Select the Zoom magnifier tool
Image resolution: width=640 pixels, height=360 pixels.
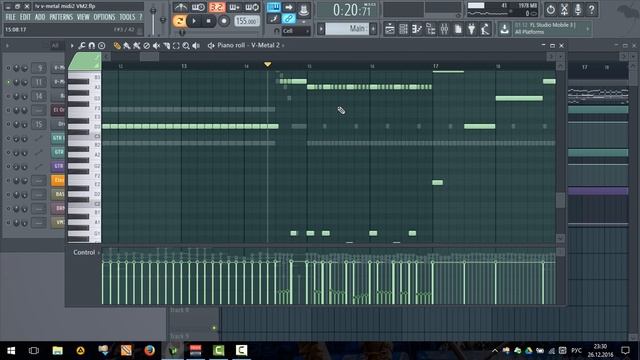pos(186,46)
